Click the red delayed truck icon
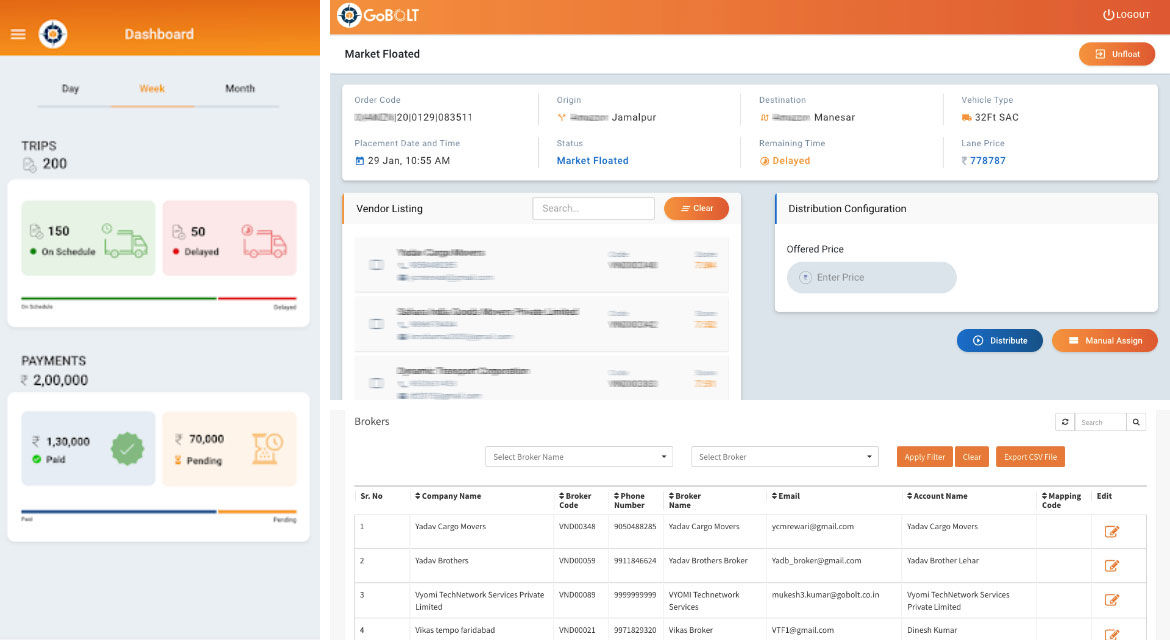1170x640 pixels. (x=263, y=240)
